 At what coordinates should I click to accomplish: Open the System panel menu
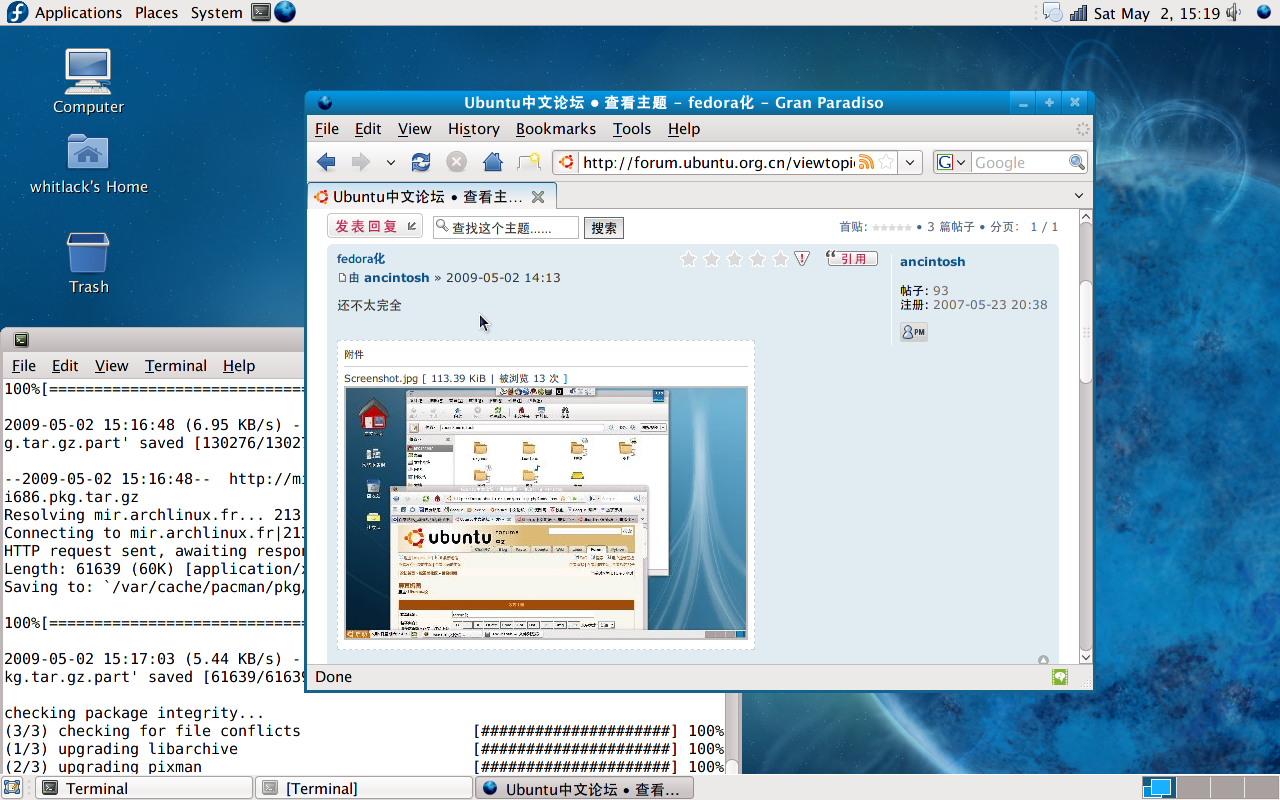[216, 13]
